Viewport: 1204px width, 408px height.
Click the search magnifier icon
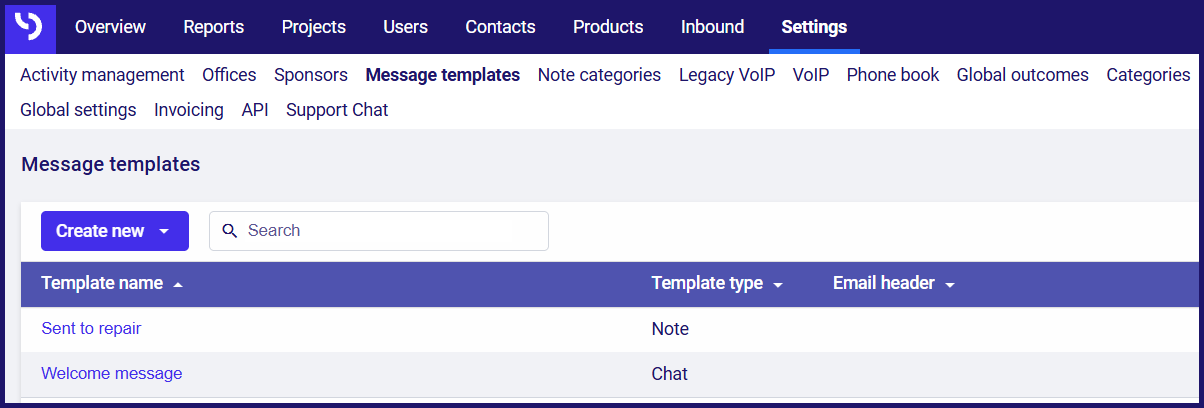[x=230, y=231]
